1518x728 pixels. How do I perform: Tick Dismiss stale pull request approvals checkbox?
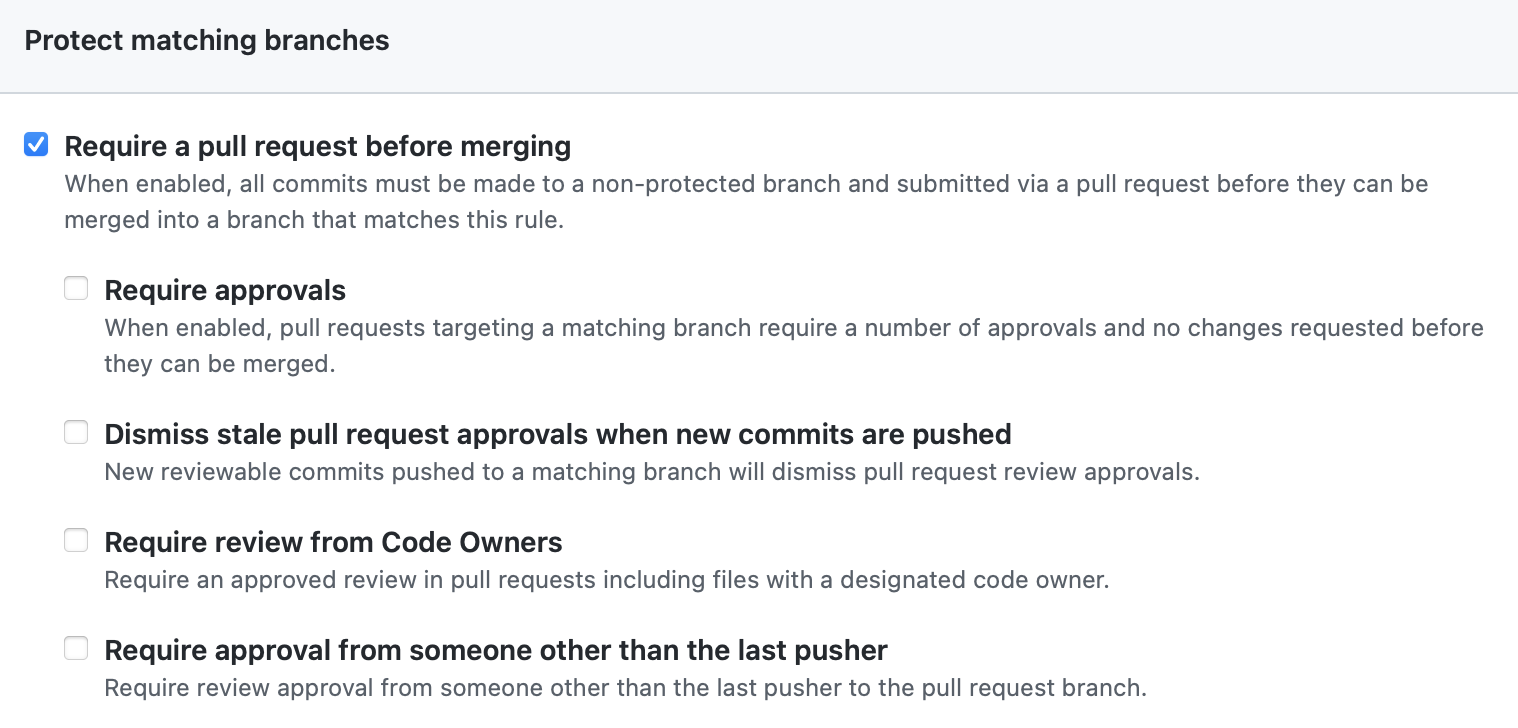pyautogui.click(x=76, y=433)
